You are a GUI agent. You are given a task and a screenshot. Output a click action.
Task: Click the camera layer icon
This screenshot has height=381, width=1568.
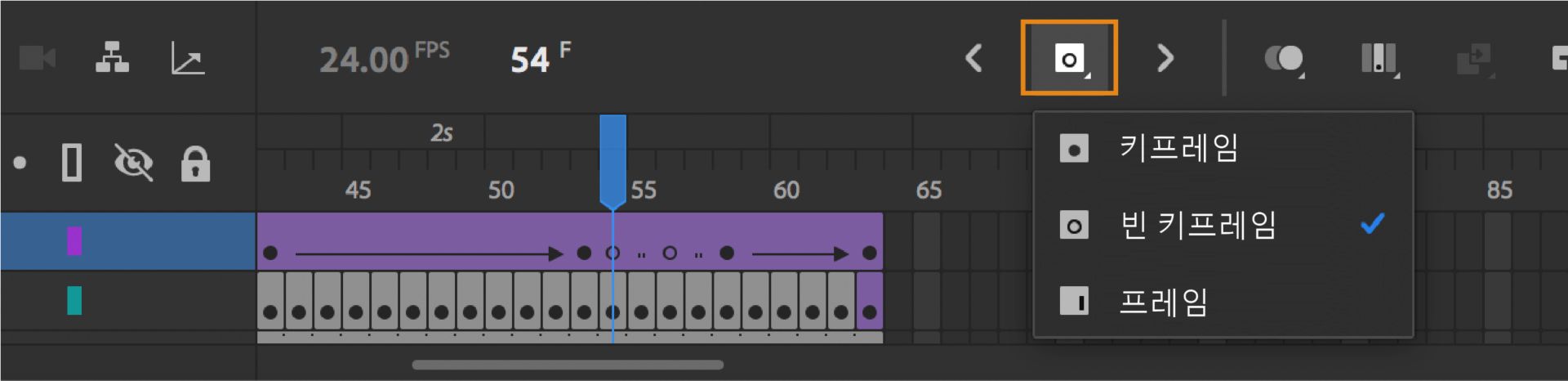(x=38, y=58)
